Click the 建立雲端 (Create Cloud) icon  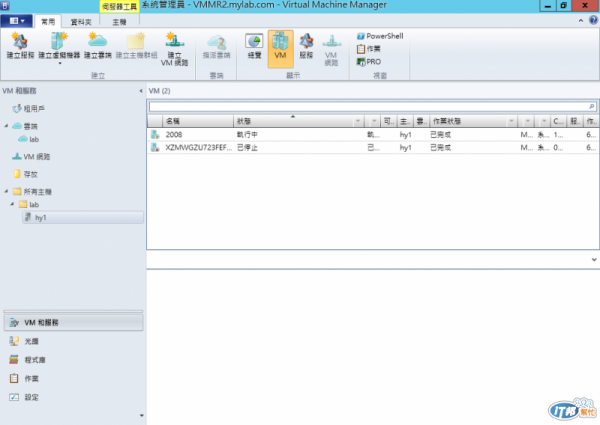pyautogui.click(x=98, y=46)
